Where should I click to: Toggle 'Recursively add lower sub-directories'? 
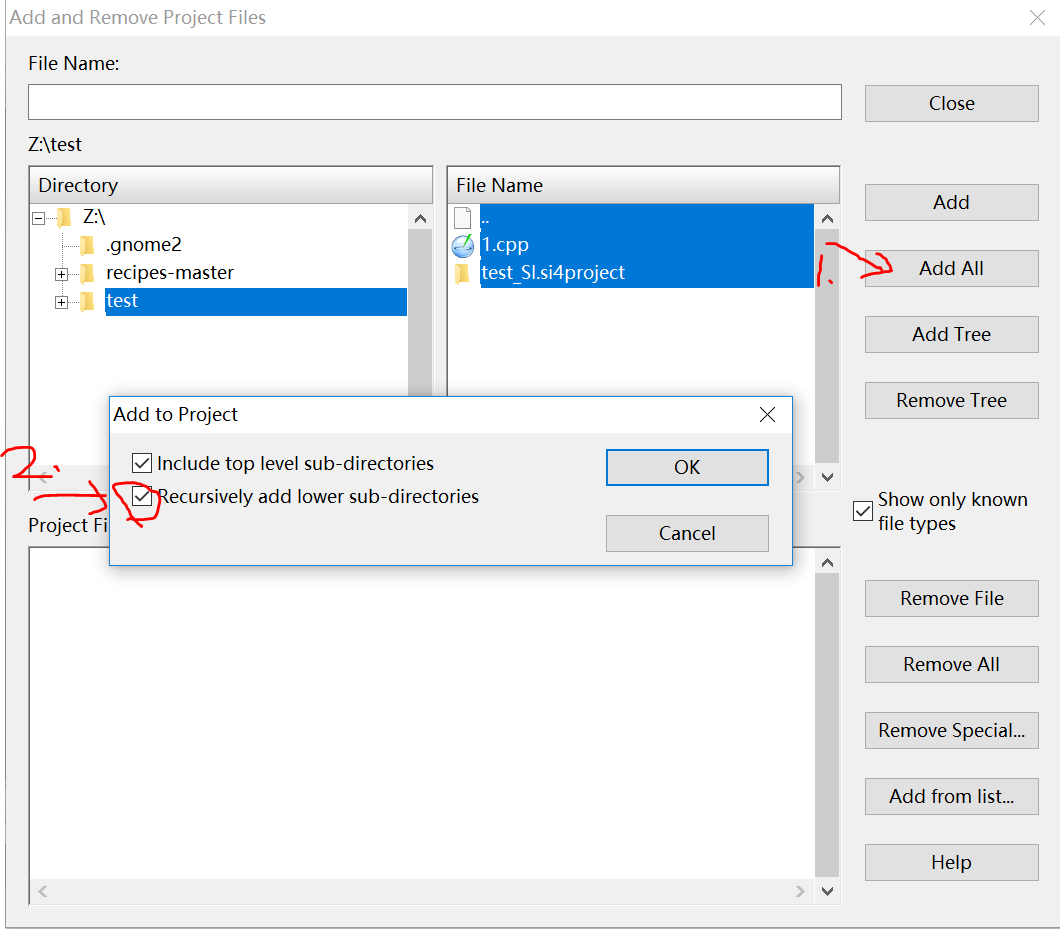pyautogui.click(x=141, y=495)
